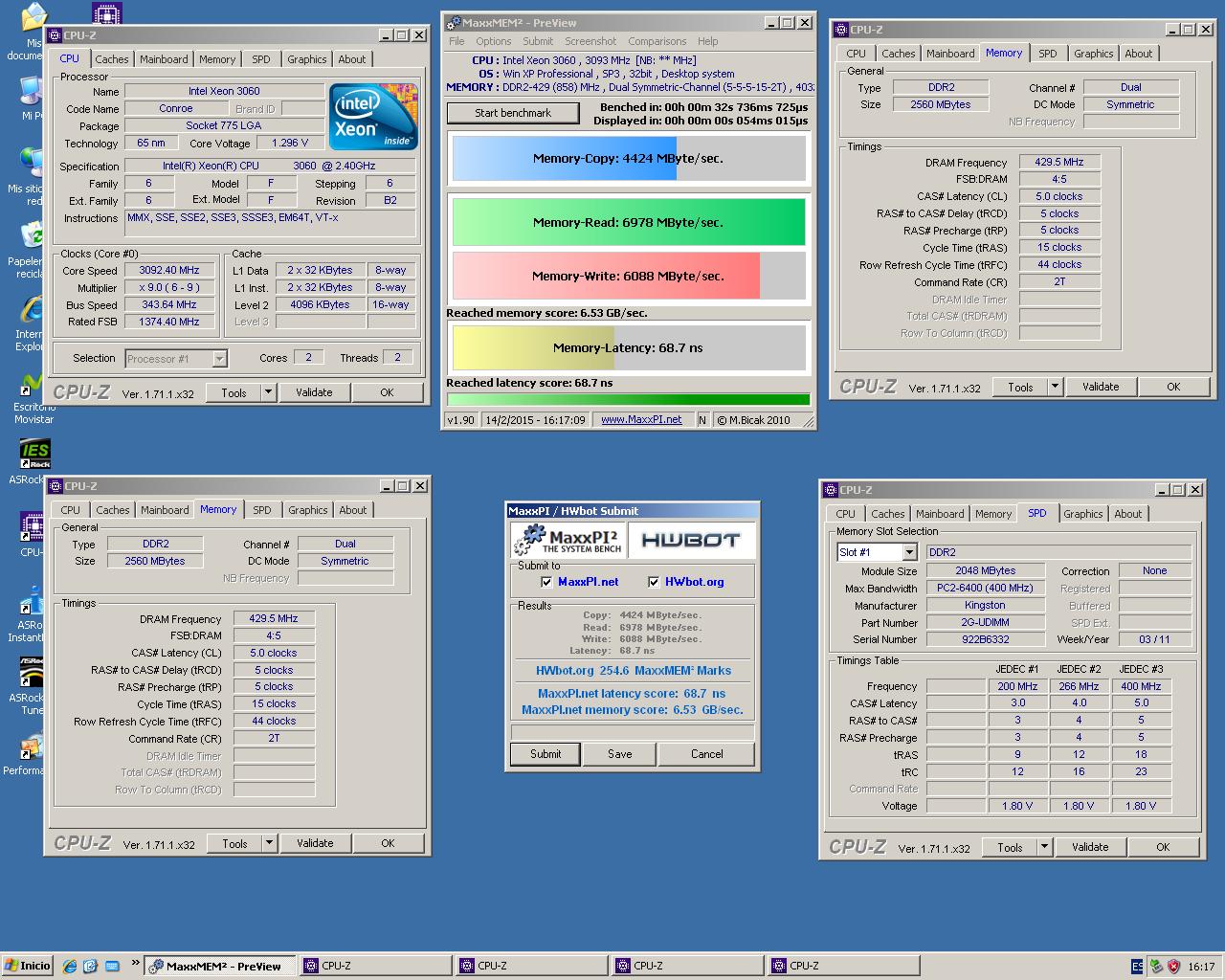The width and height of the screenshot is (1225, 980).
Task: Expand the quick launch overflow chevron
Action: click(135, 964)
